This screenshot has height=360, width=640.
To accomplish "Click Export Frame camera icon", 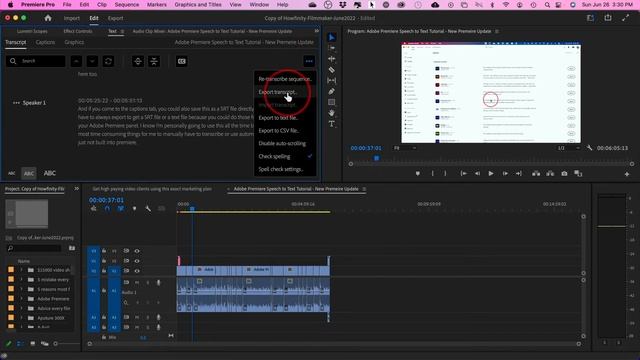I will point(564,173).
